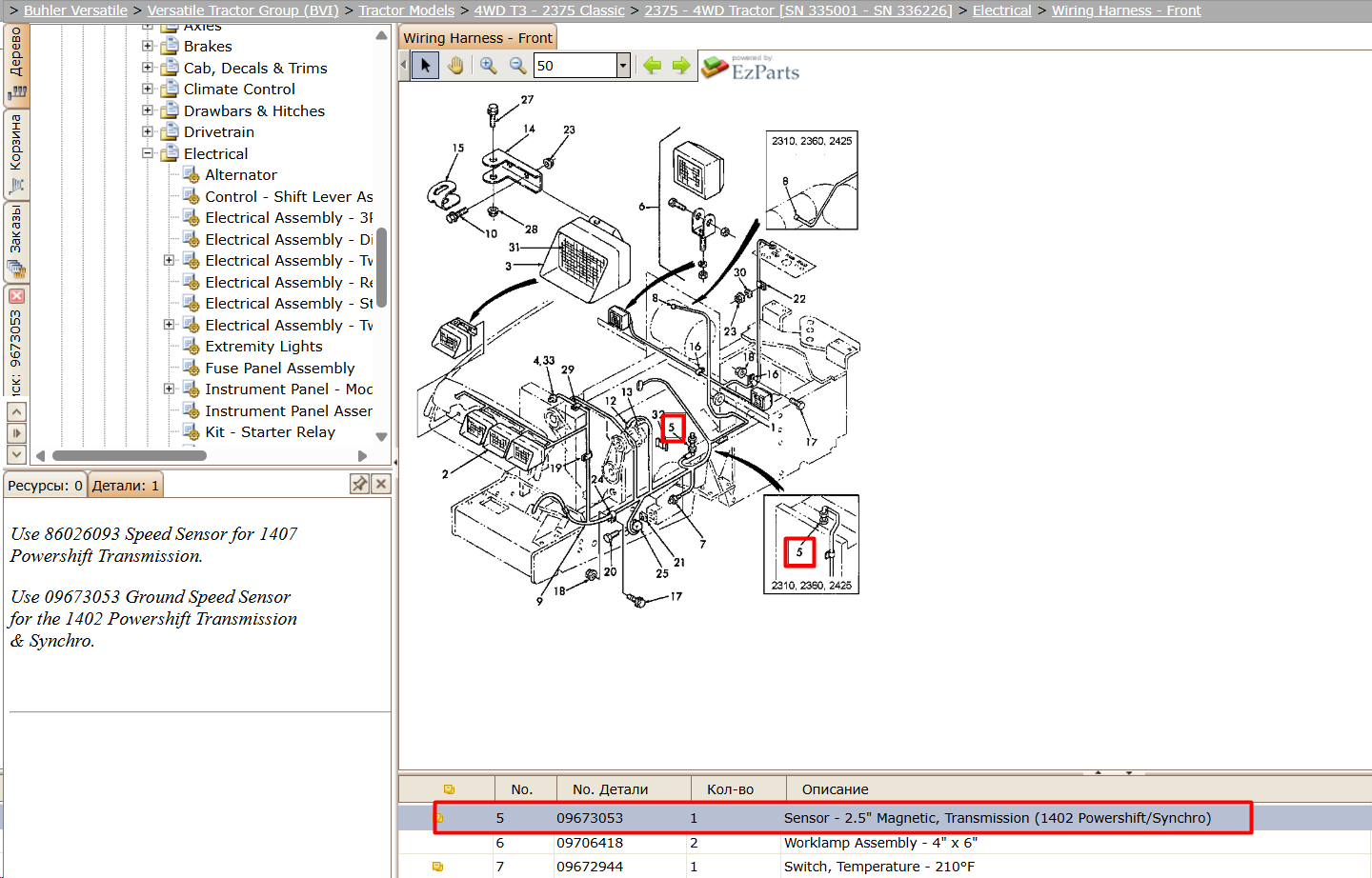Open 2375 - 4WD Tractor serial range breadcrumb
Screen dimensions: 1372x878
(x=798, y=10)
